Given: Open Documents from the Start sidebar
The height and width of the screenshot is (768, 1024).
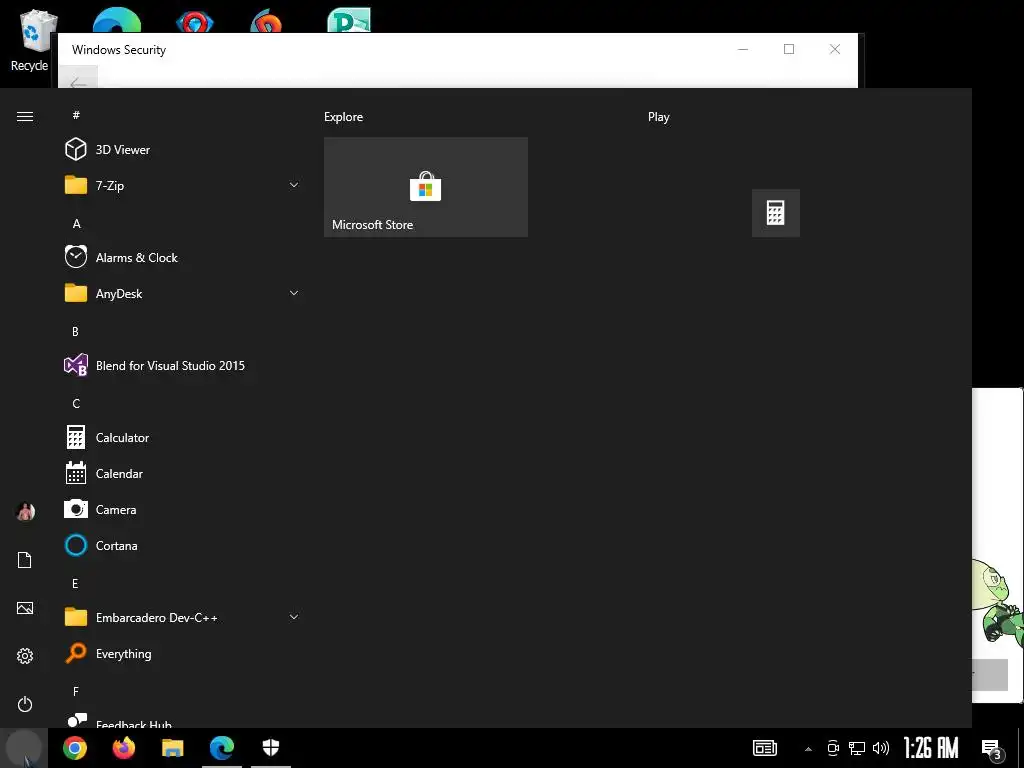Looking at the screenshot, I should [25, 560].
